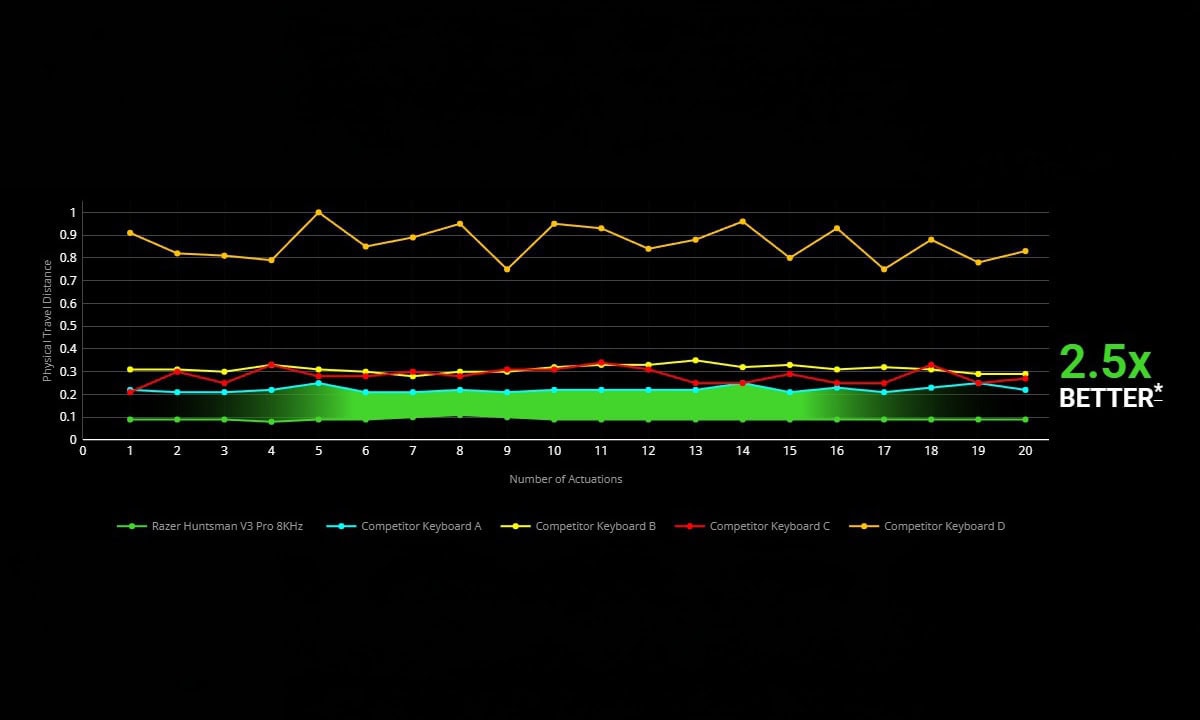1200x720 pixels.
Task: Click Keyboard A cyan point at actuation 5
Action: click(x=318, y=383)
